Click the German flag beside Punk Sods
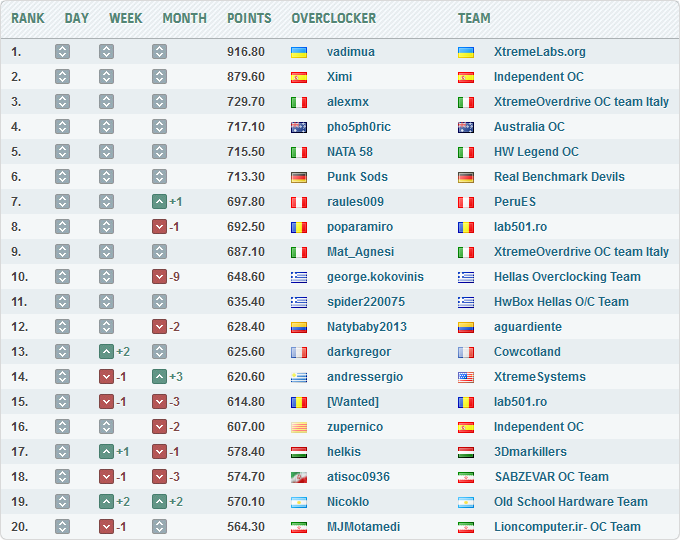Screen dimensions: 680x540 [298, 177]
